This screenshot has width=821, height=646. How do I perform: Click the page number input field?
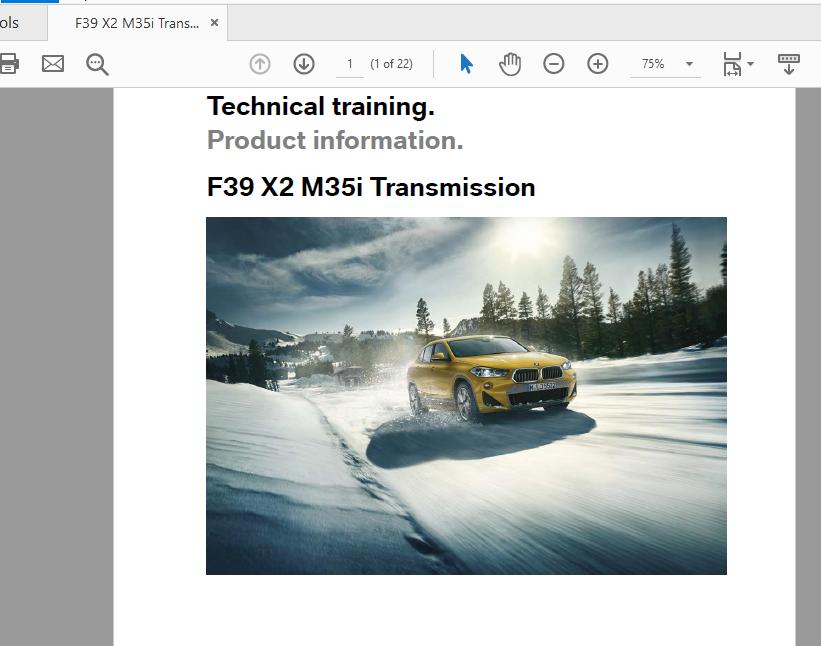coord(350,64)
